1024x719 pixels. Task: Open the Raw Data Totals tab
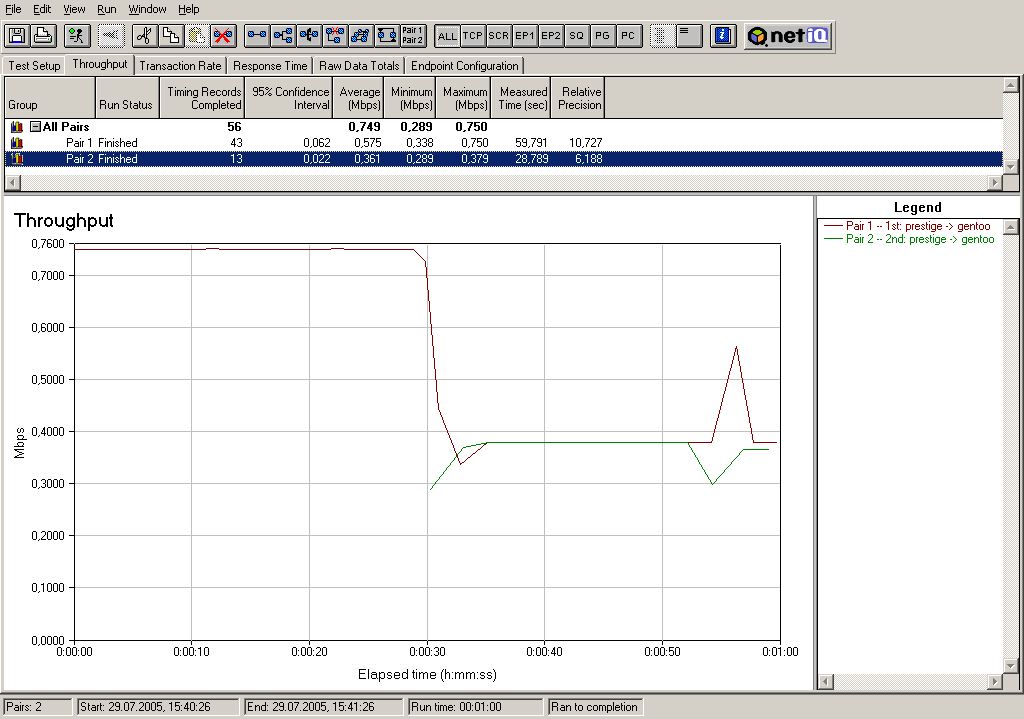[x=359, y=65]
